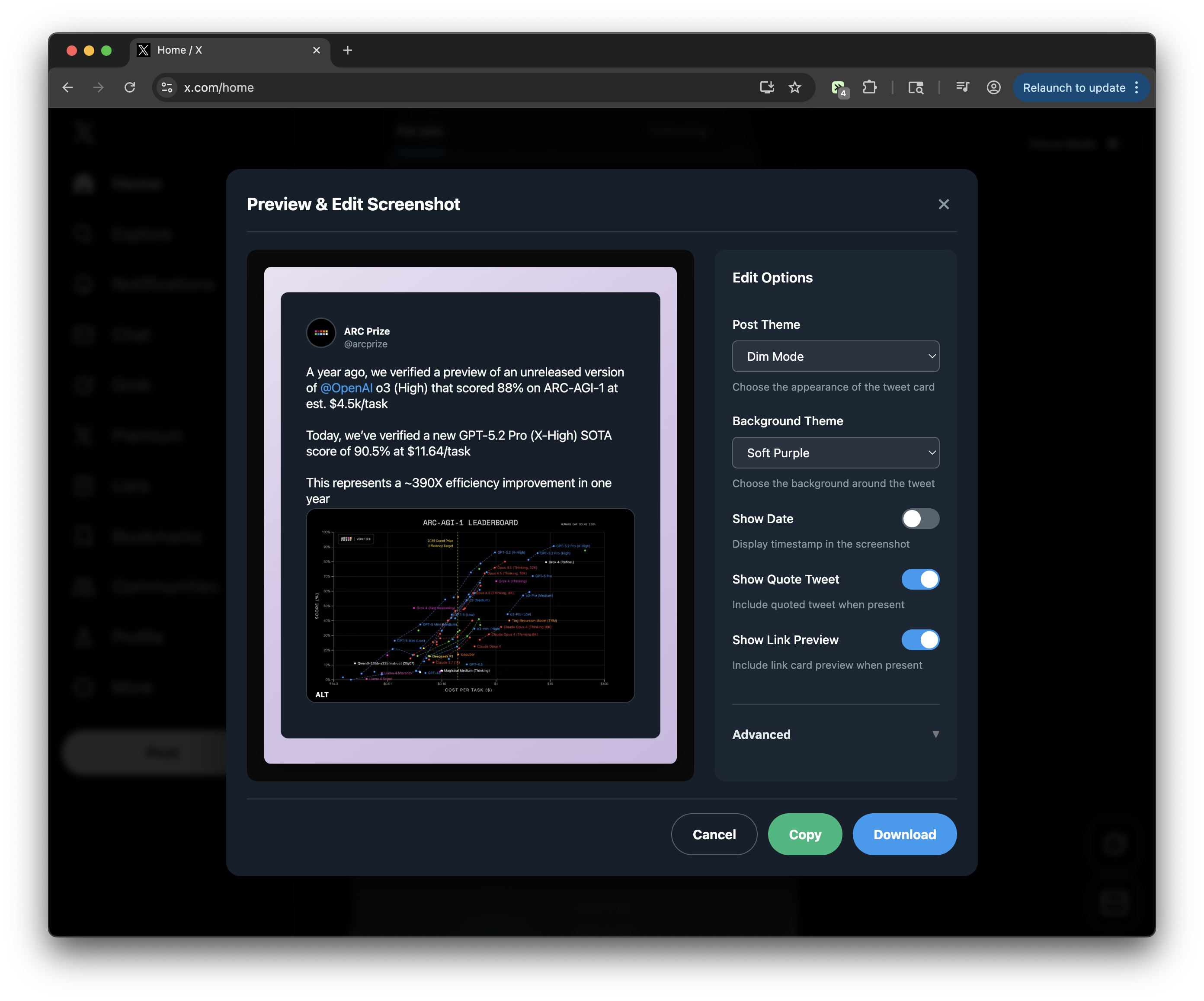The height and width of the screenshot is (1001, 1204).
Task: Expand the Advanced section
Action: (x=835, y=734)
